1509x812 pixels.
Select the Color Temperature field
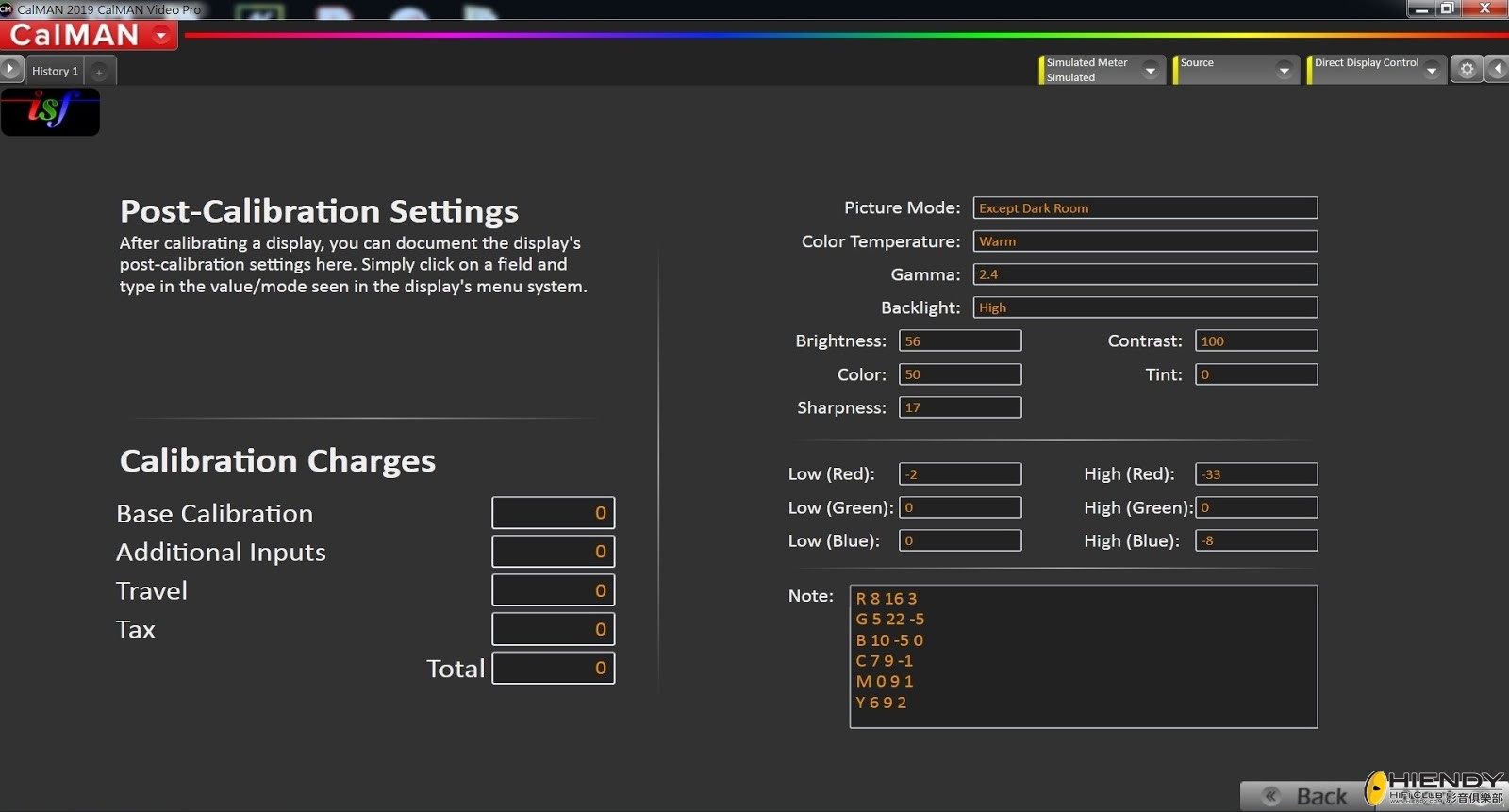(x=1145, y=241)
